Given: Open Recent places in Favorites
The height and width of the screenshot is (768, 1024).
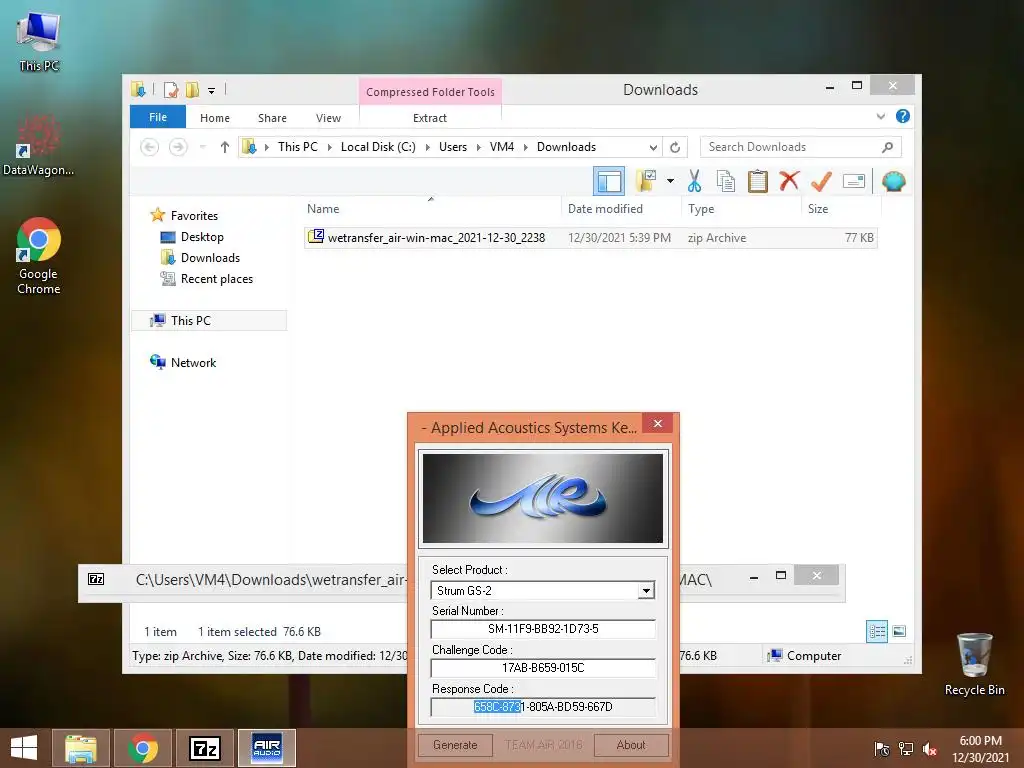Looking at the screenshot, I should click(216, 279).
